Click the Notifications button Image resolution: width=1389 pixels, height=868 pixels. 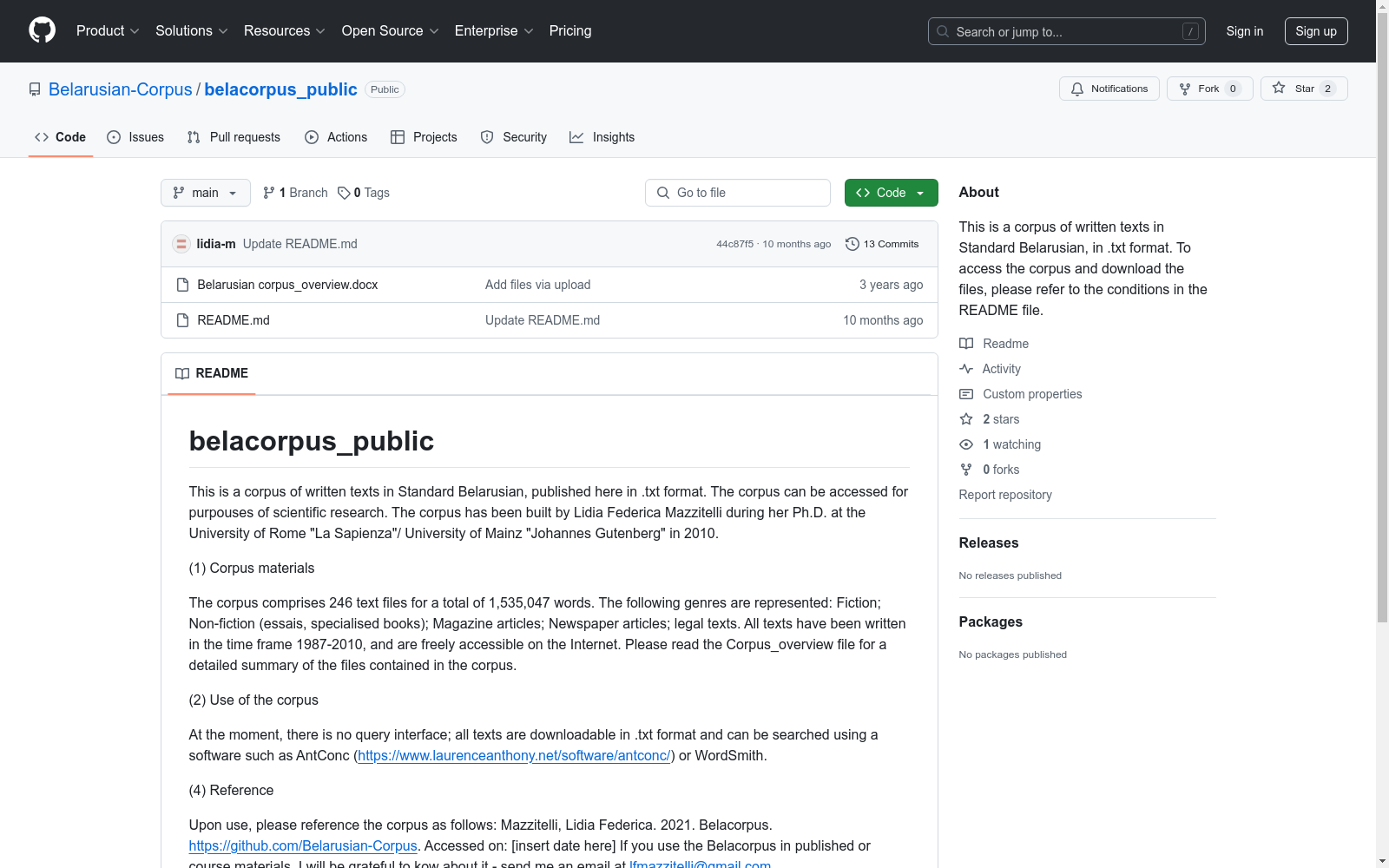pyautogui.click(x=1109, y=89)
